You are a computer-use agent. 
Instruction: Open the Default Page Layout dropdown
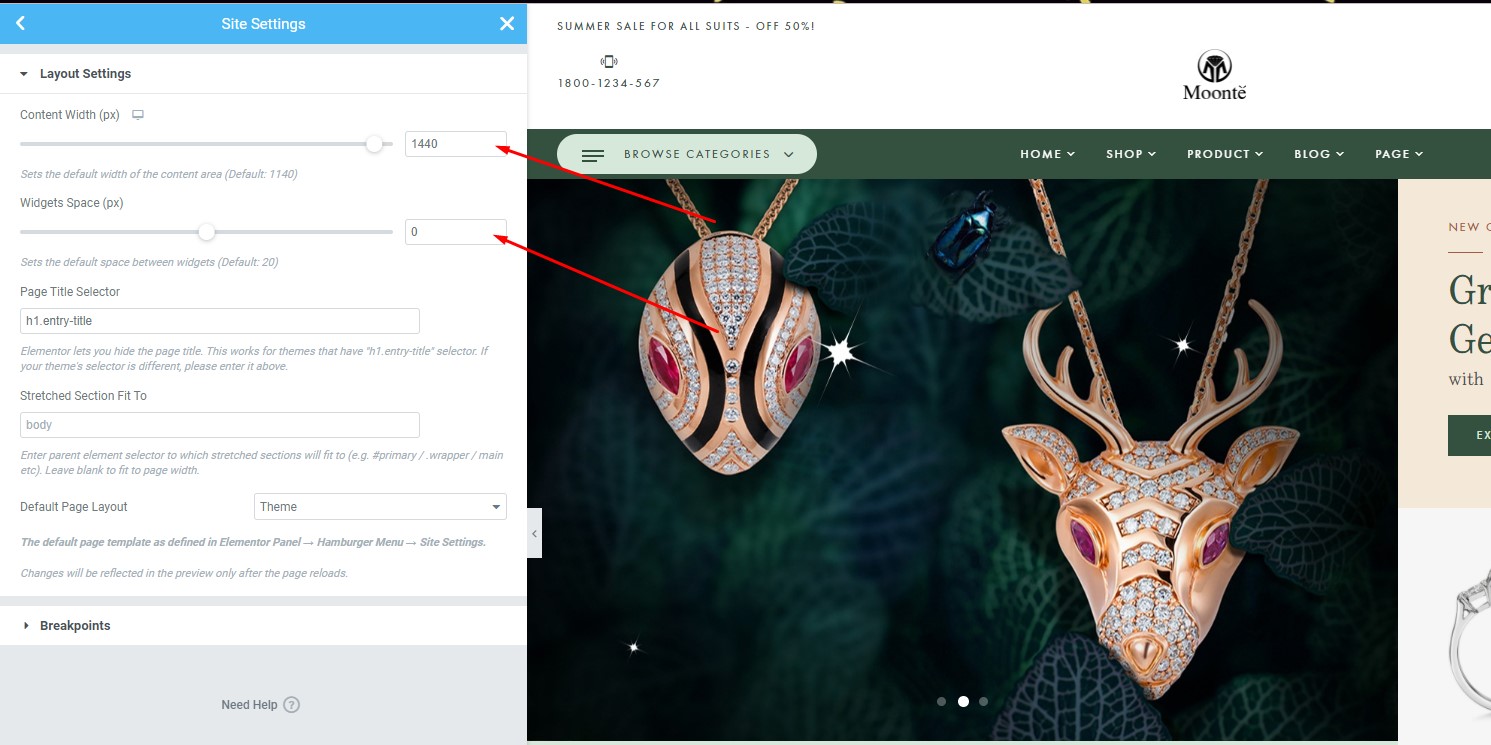tap(380, 507)
